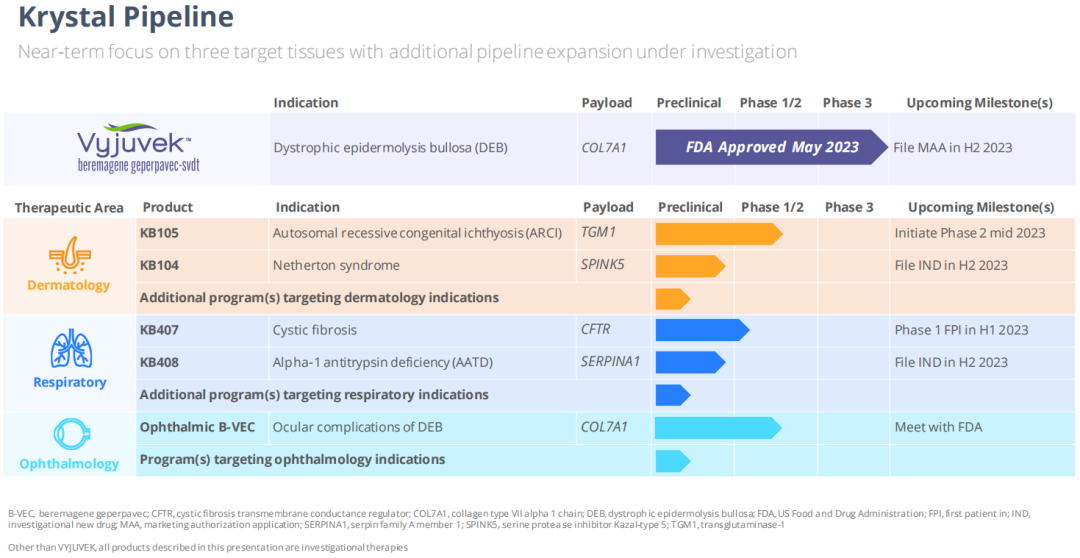
Task: Click the Dermatology skin icon
Action: [69, 254]
